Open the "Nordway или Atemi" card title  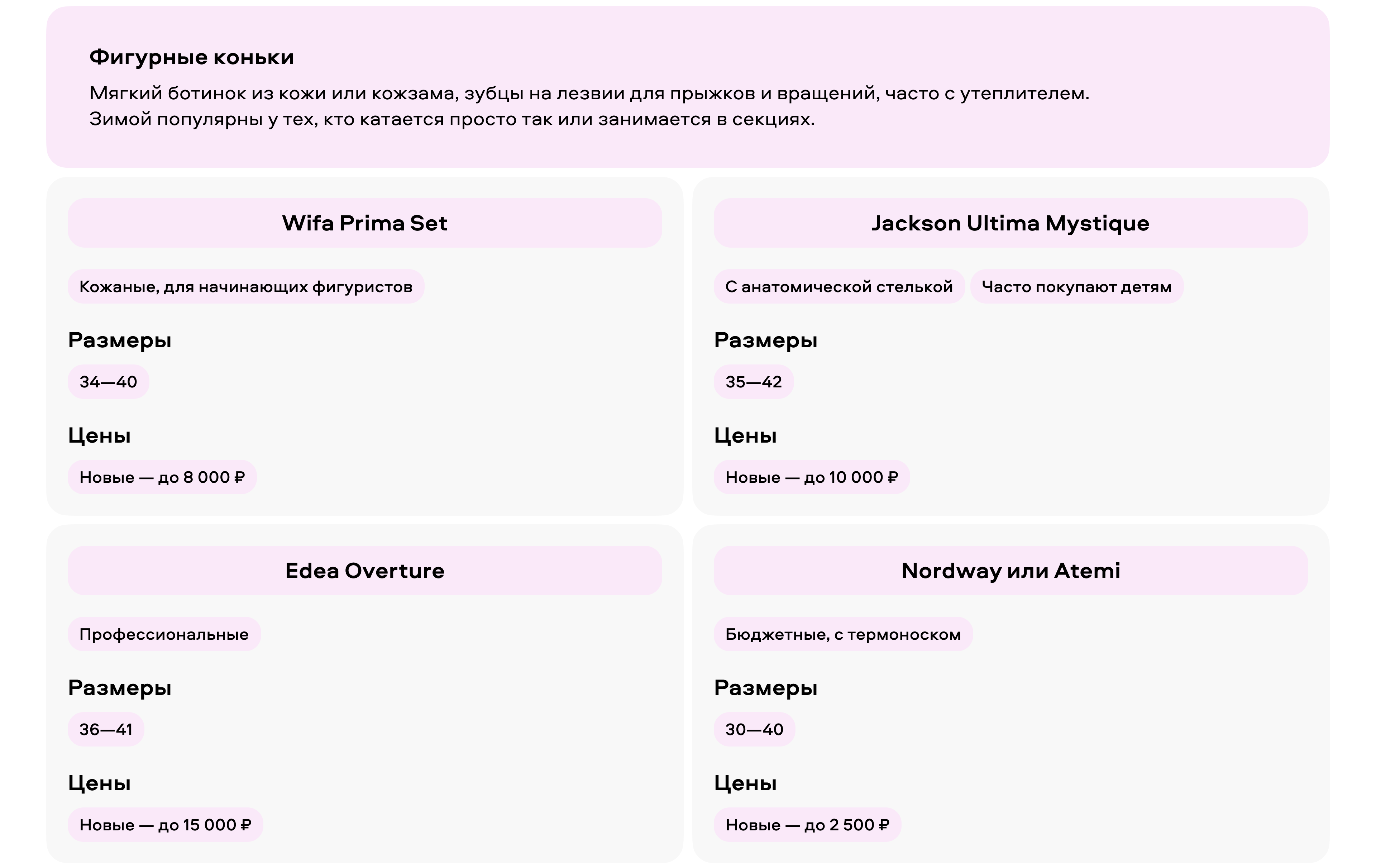pos(1010,570)
